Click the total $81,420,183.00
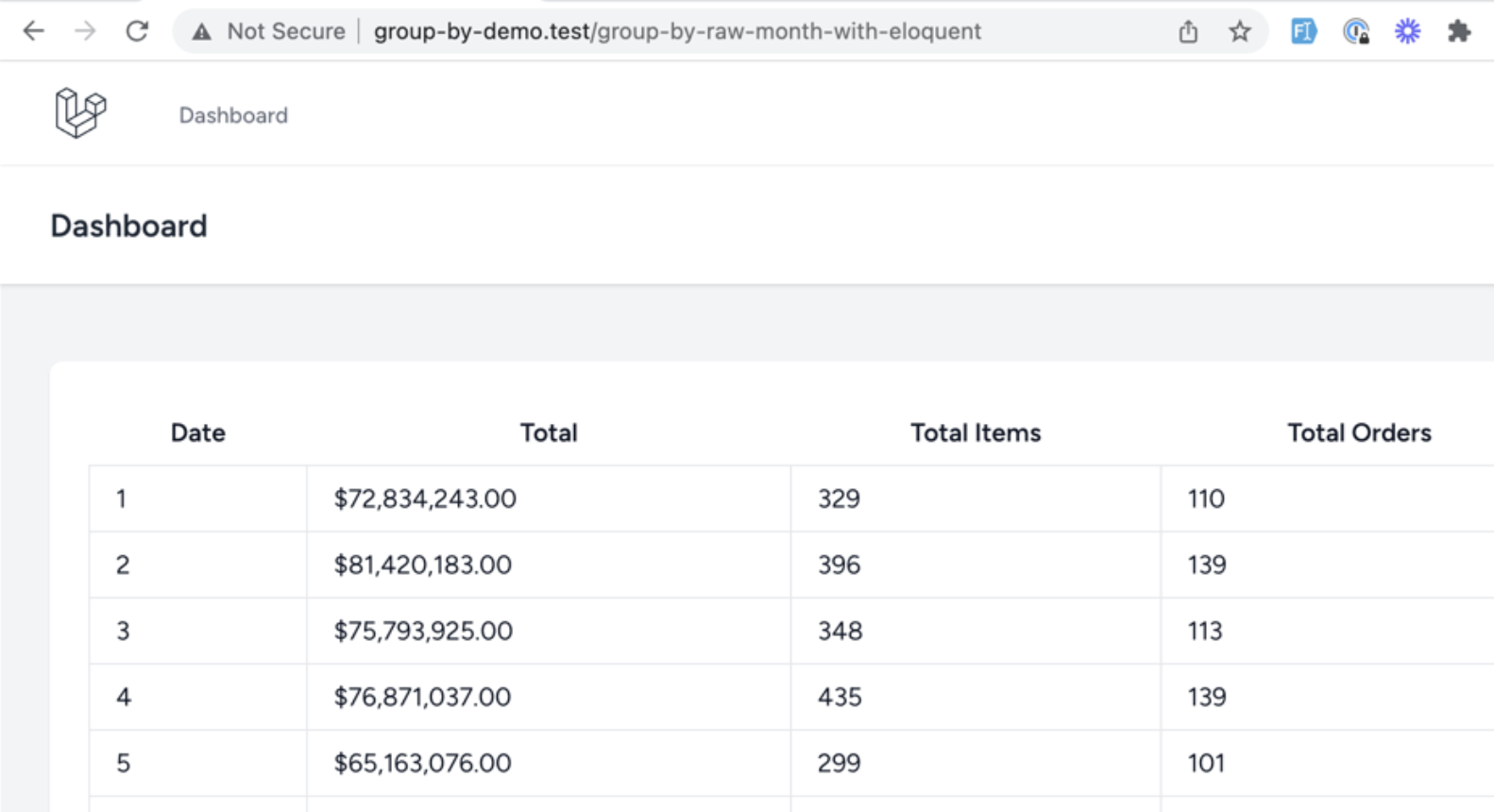The height and width of the screenshot is (812, 1494). tap(423, 565)
